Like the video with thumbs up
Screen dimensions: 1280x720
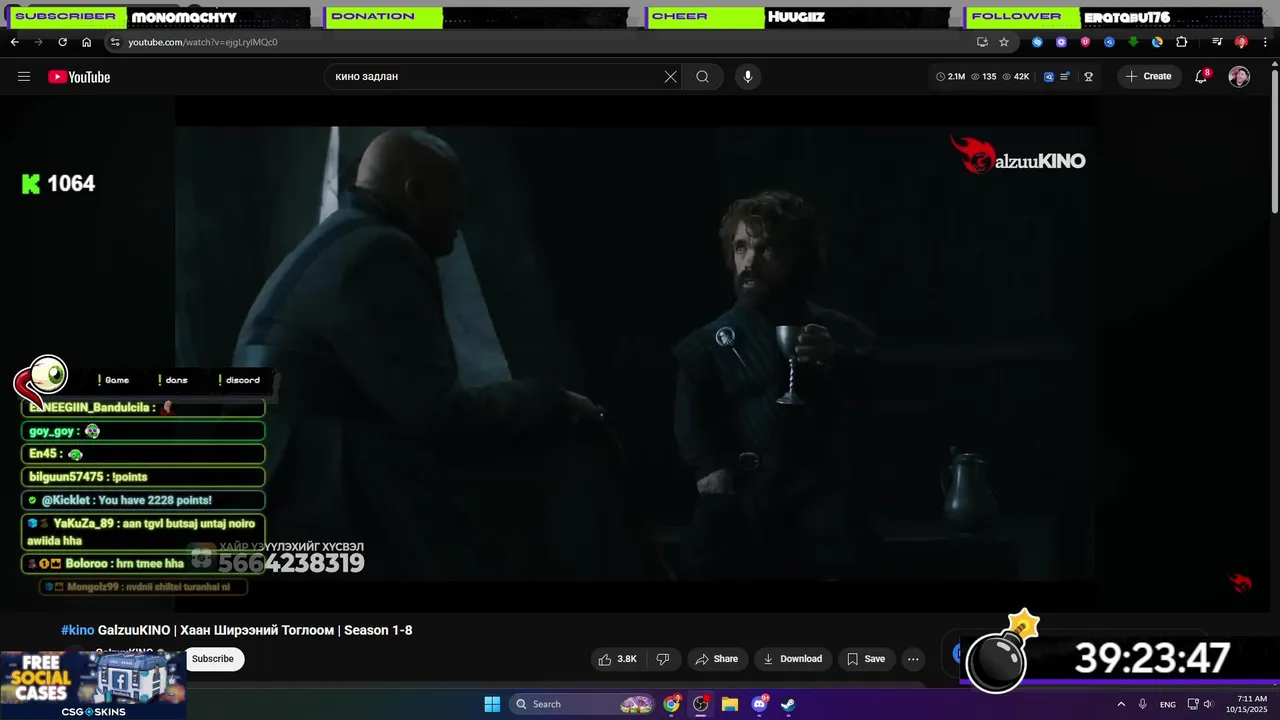[617, 659]
